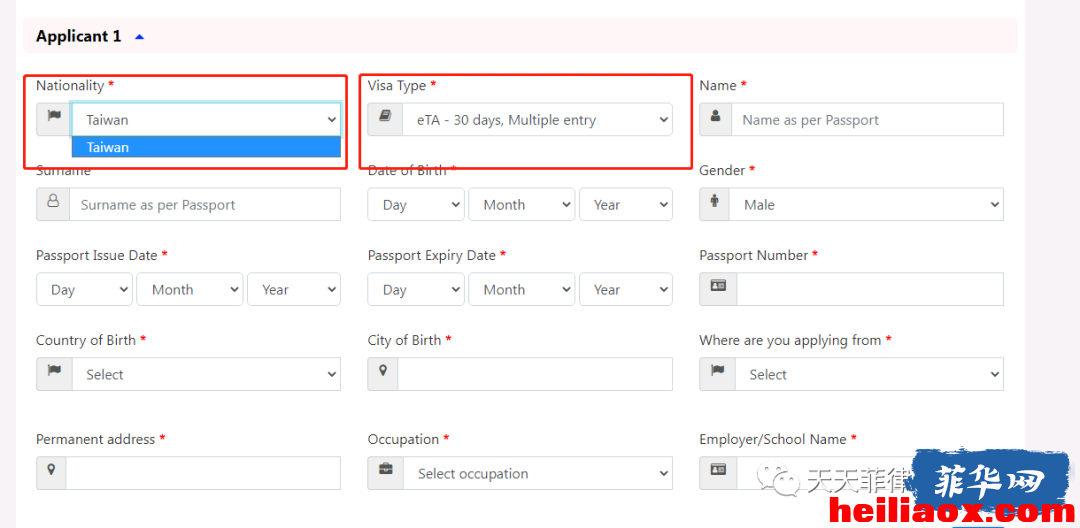Focus the Permanent address input field

tap(203, 473)
